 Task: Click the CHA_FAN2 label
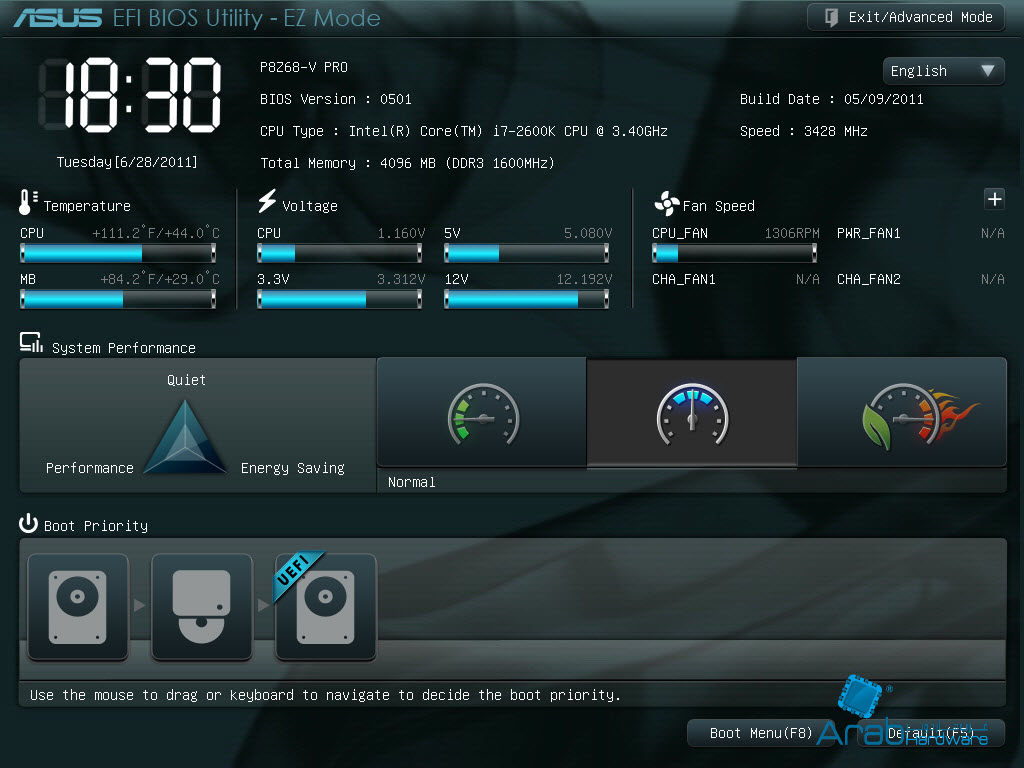(869, 280)
